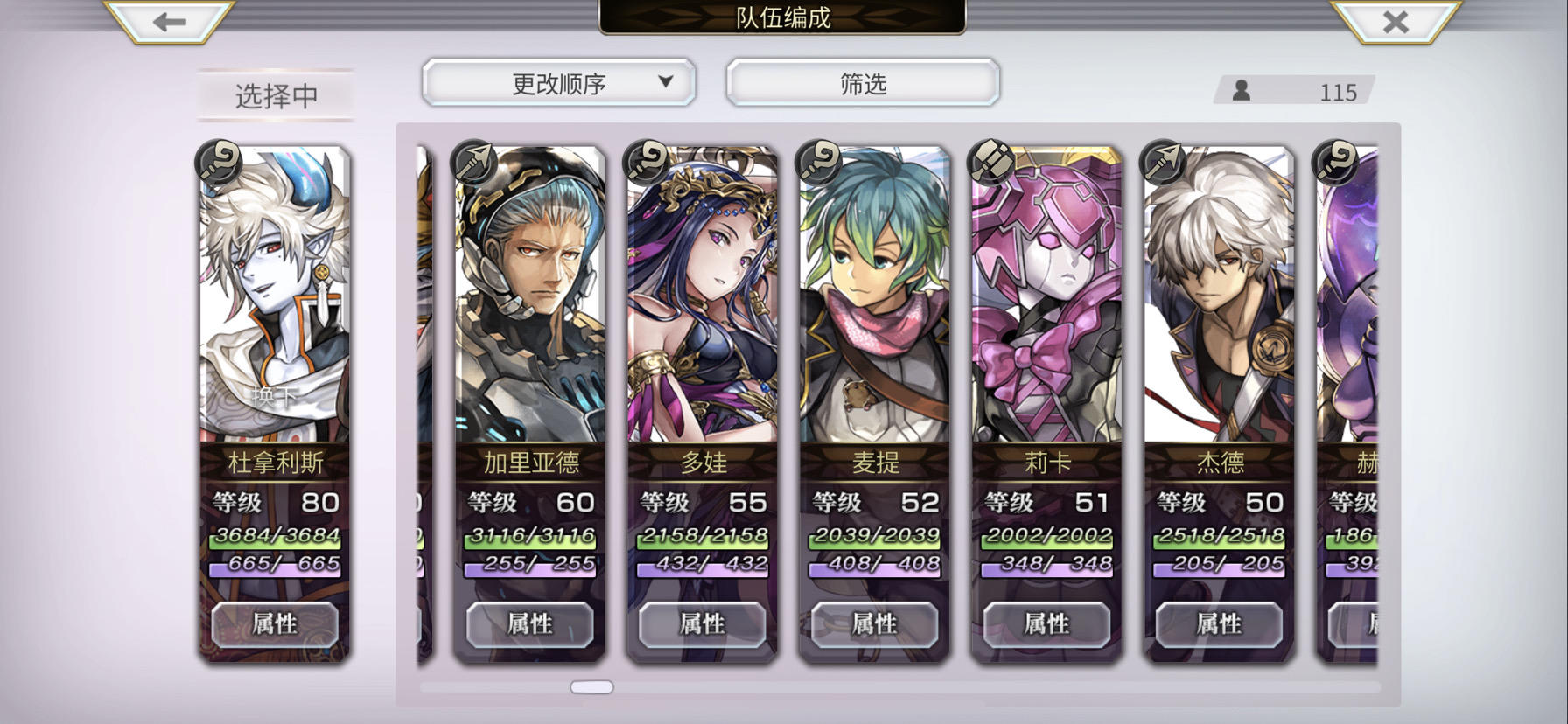Remove selected 杜拿利斯 via 换下
This screenshot has height=724, width=1568.
275,396
